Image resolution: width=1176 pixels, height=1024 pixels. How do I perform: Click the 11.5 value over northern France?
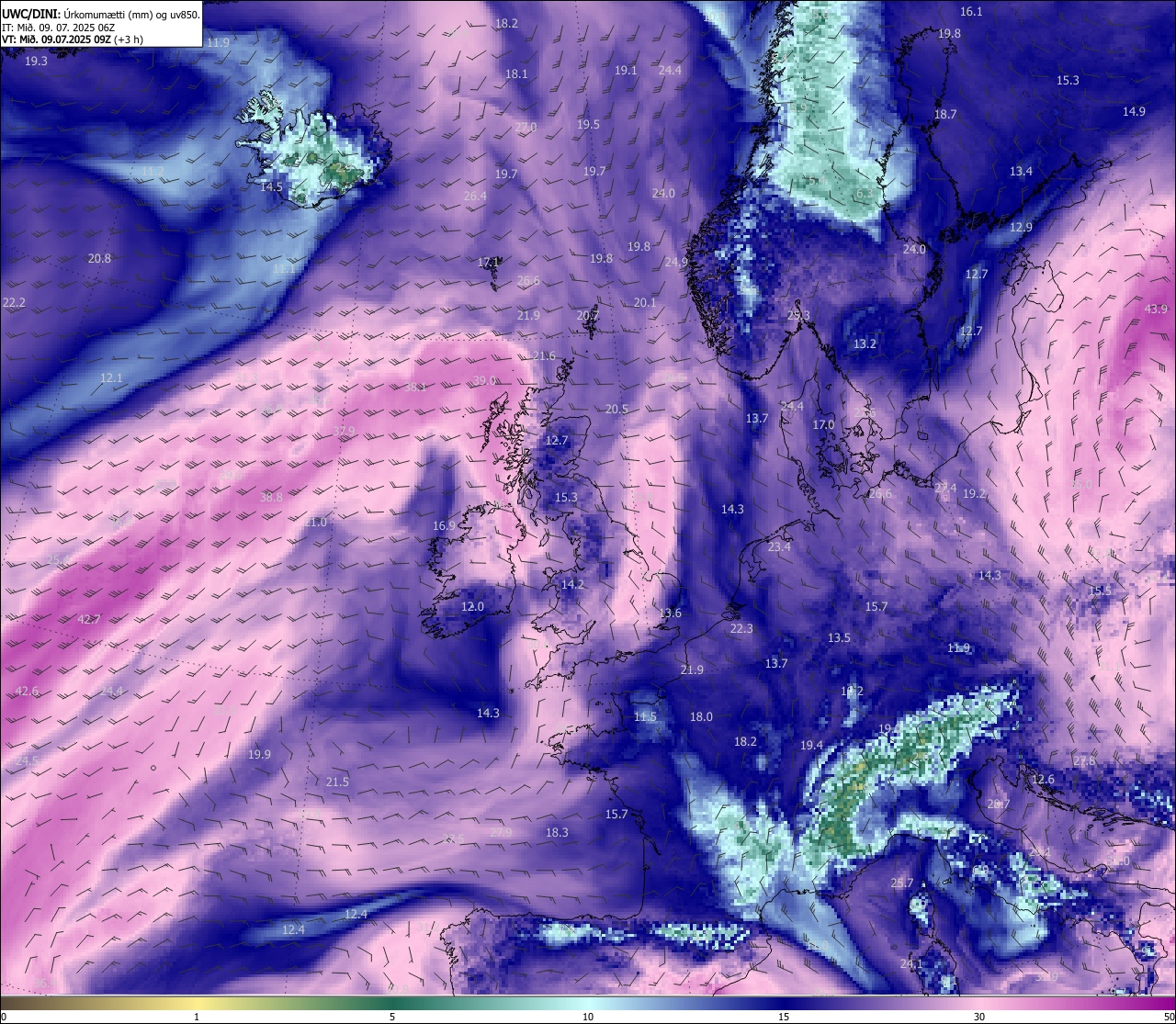pos(645,717)
